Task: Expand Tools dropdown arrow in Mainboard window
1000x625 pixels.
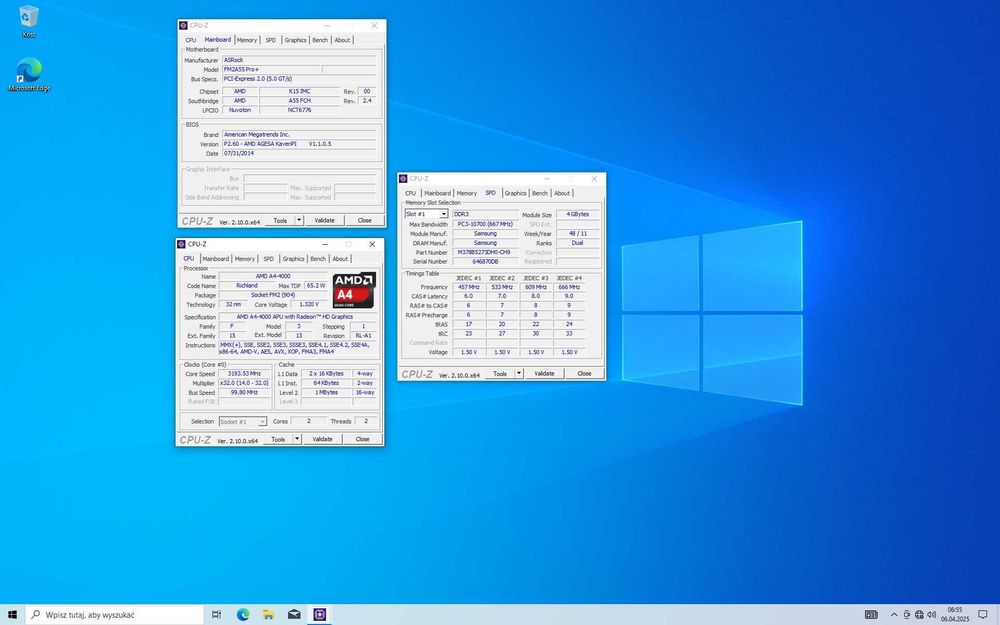Action: tap(299, 221)
